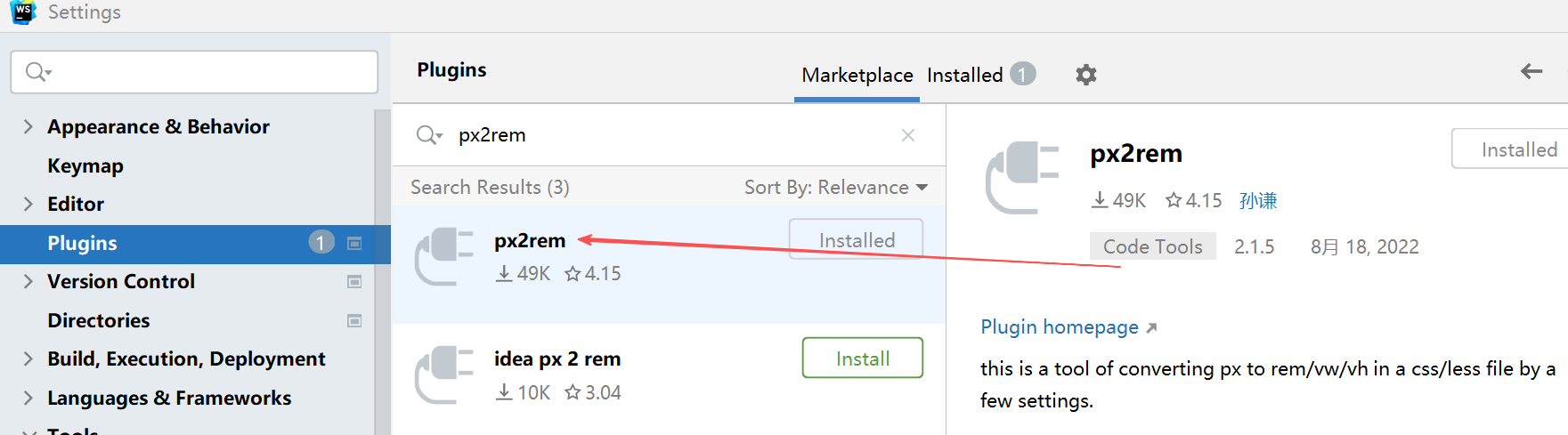Open Appearance & Behavior settings page
The width and height of the screenshot is (1568, 435).
pyautogui.click(x=158, y=126)
